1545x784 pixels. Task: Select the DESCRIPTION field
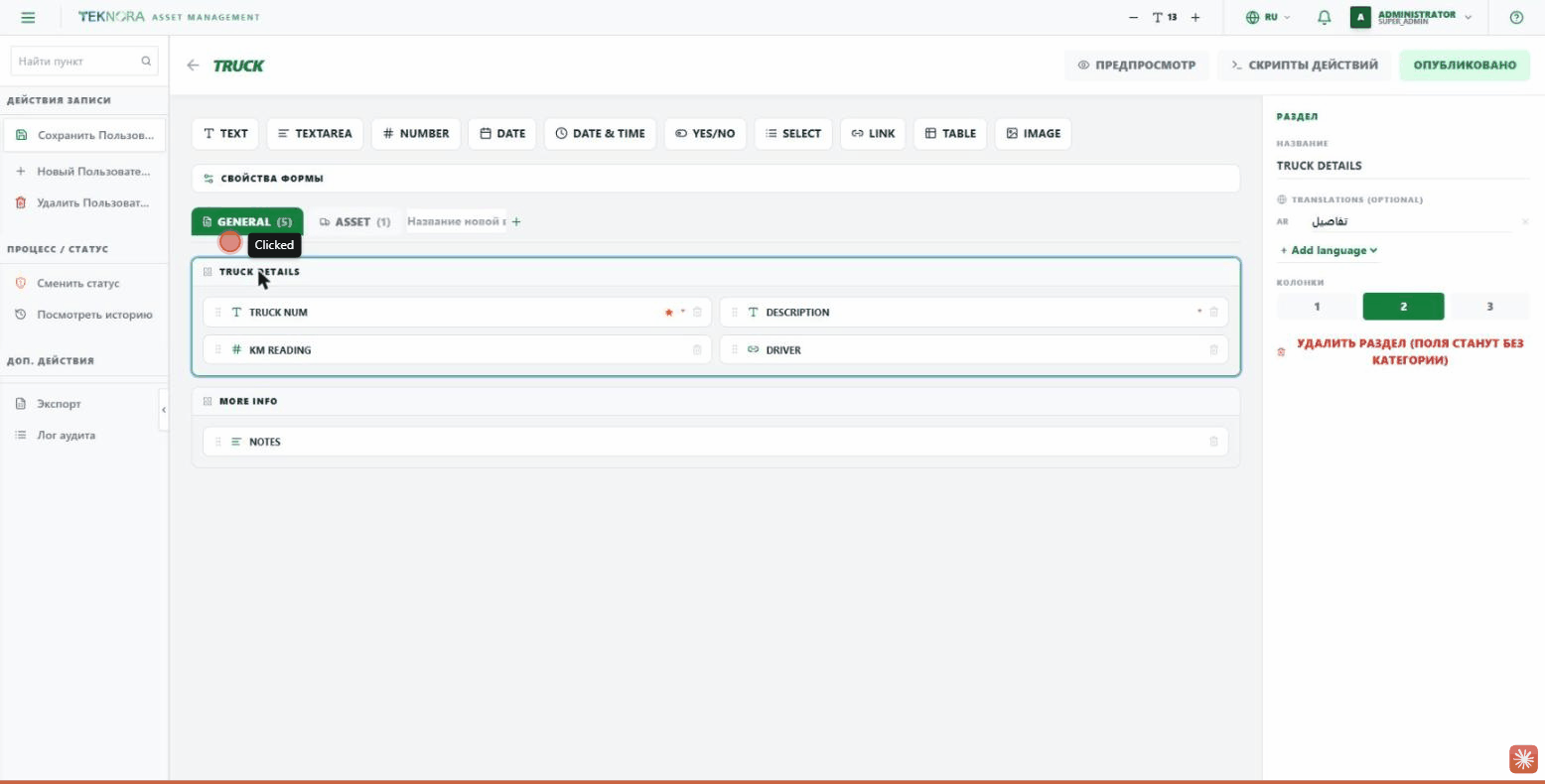click(974, 312)
